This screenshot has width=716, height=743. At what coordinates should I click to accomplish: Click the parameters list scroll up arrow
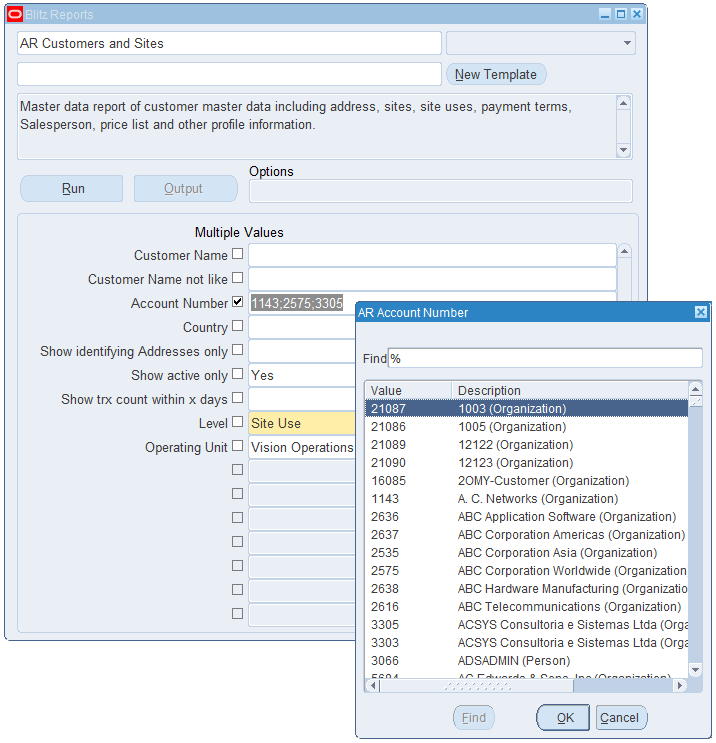[624, 251]
